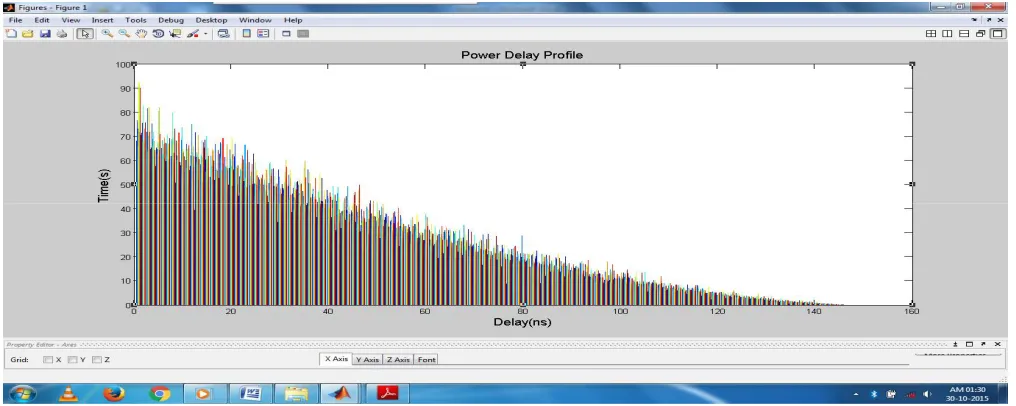The height and width of the screenshot is (406, 1016).
Task: Select the Pan hand tool
Action: coord(141,34)
